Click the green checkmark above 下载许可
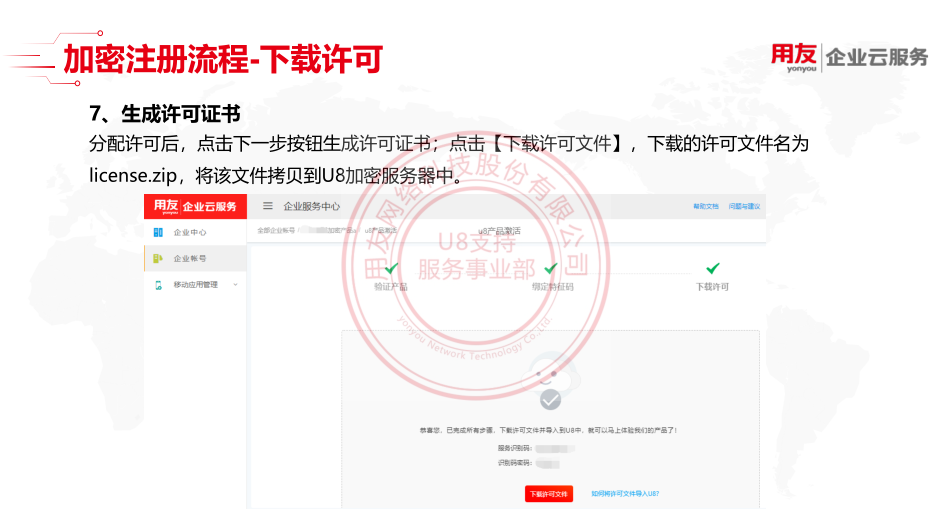 (x=713, y=268)
